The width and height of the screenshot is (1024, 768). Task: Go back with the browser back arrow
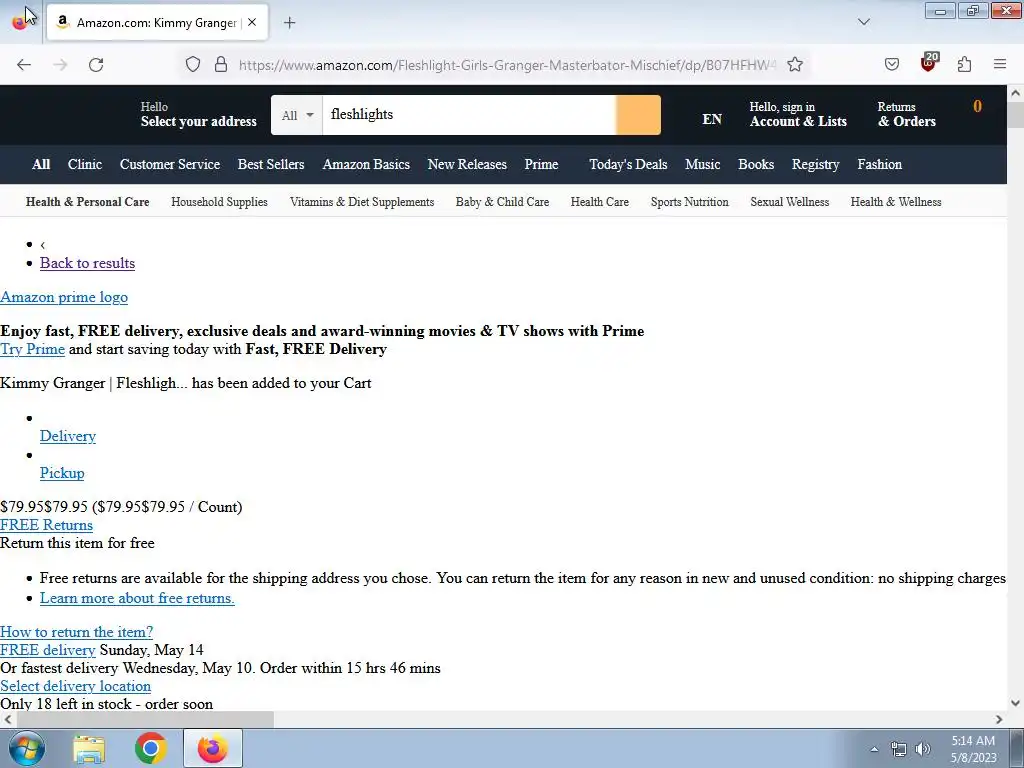click(24, 65)
